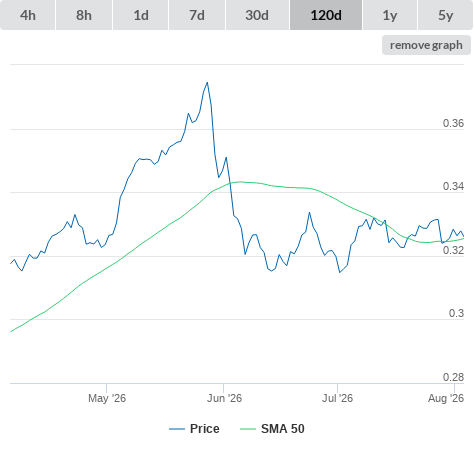The width and height of the screenshot is (474, 455).
Task: Switch to the 8h time range
Action: [x=84, y=15]
